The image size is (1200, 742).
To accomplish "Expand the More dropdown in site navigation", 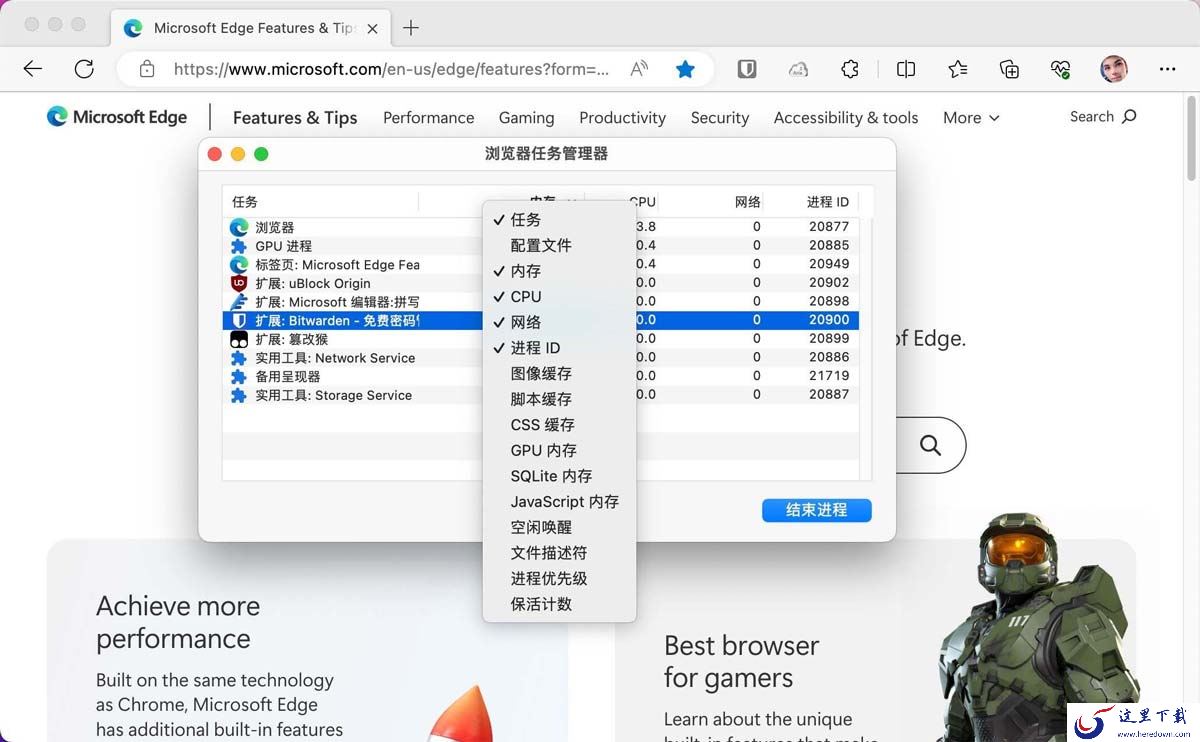I will point(971,117).
